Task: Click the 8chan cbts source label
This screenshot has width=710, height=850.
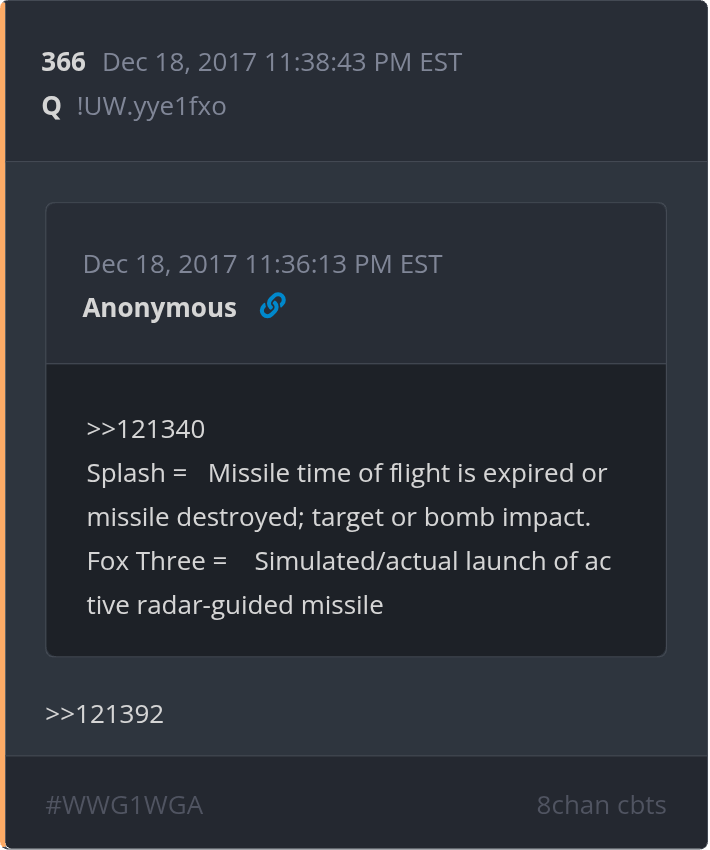Action: click(x=601, y=805)
